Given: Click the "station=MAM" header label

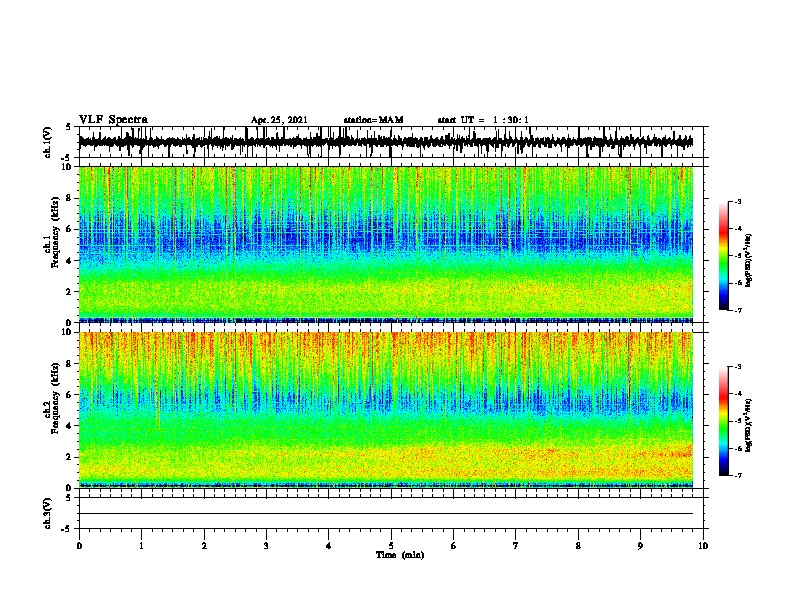Looking at the screenshot, I should point(373,120).
